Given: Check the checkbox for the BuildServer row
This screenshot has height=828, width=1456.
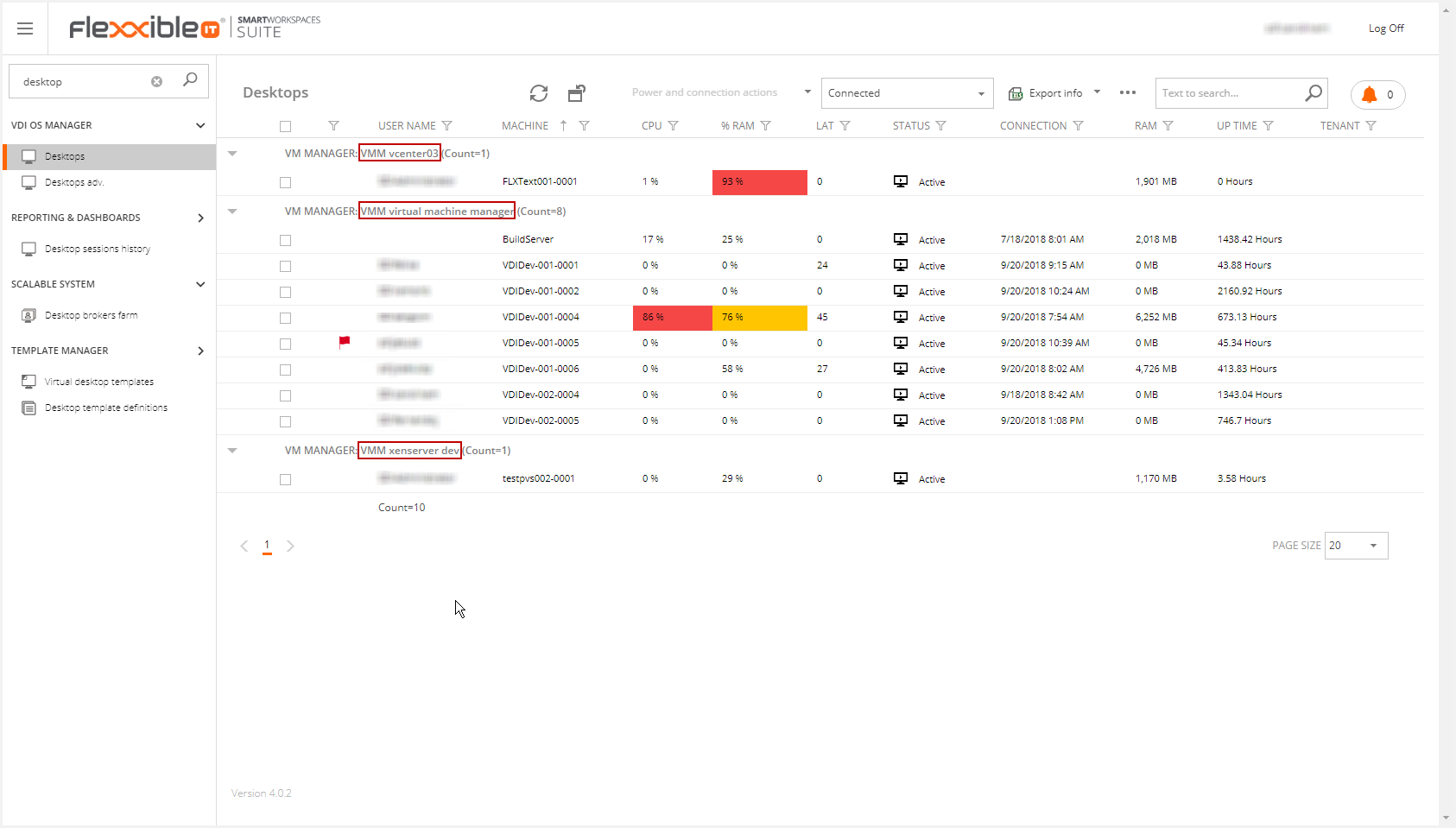Looking at the screenshot, I should [286, 240].
